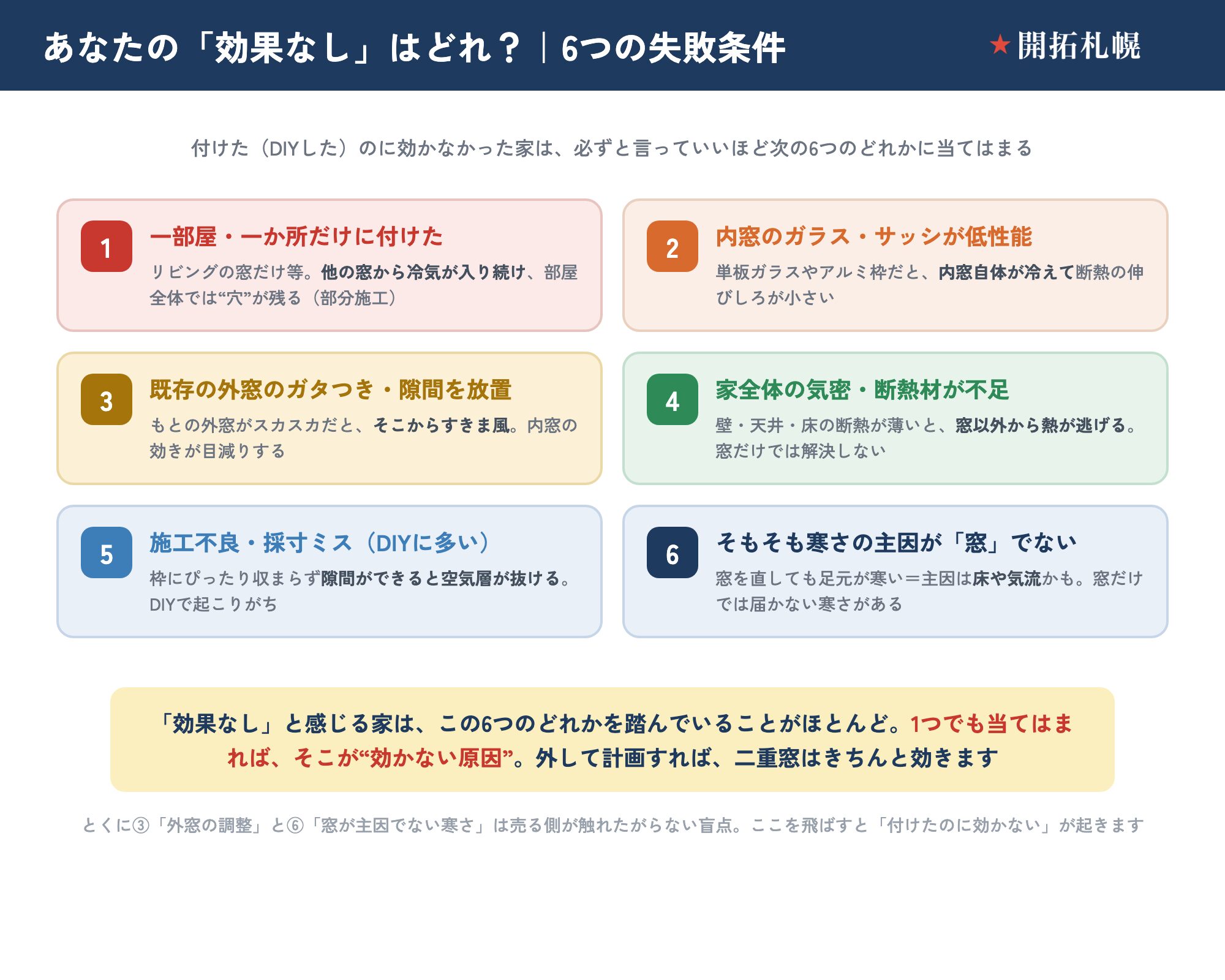Click text びしろが小さい

point(775,298)
